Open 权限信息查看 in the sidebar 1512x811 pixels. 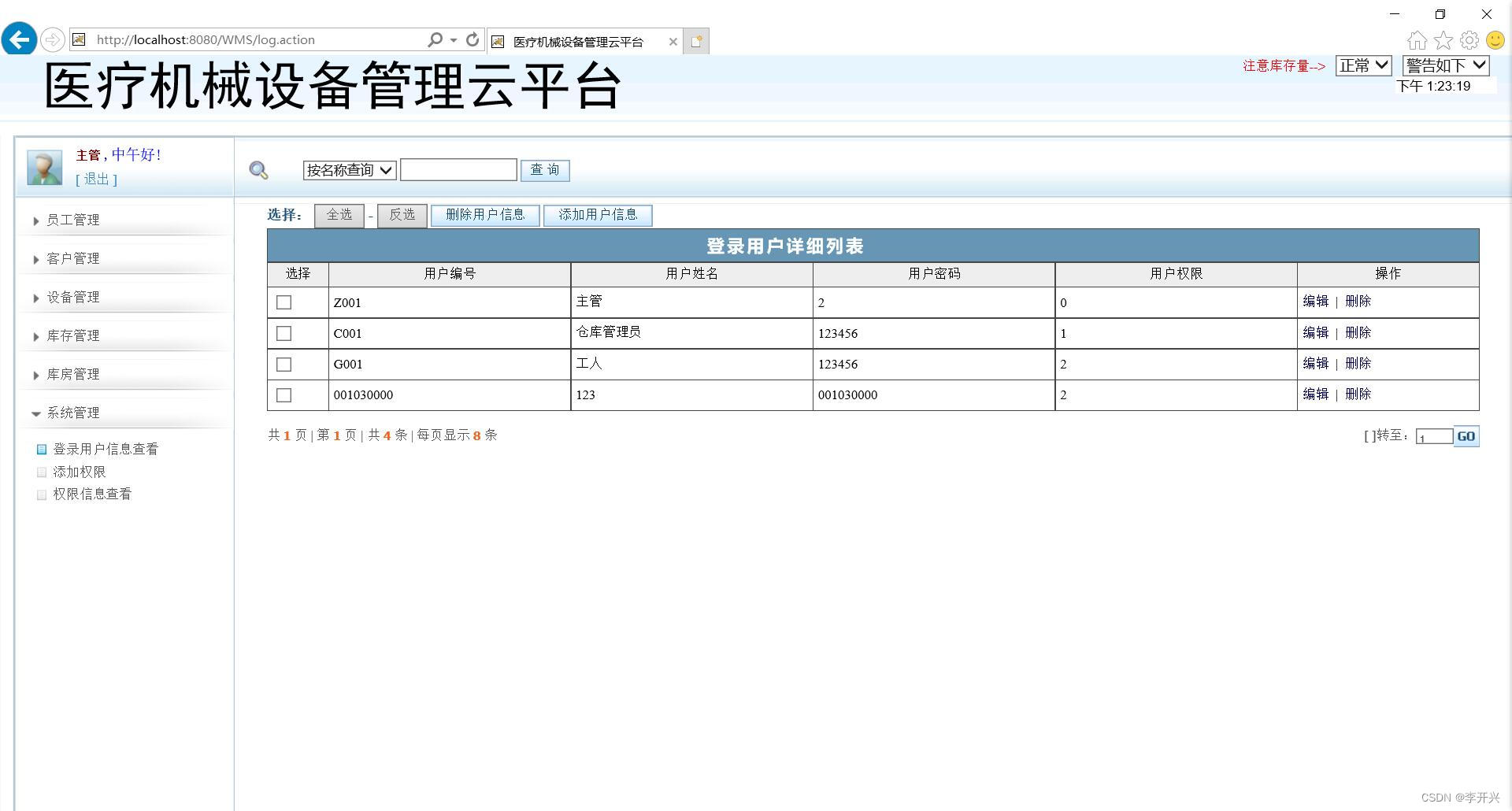(92, 494)
